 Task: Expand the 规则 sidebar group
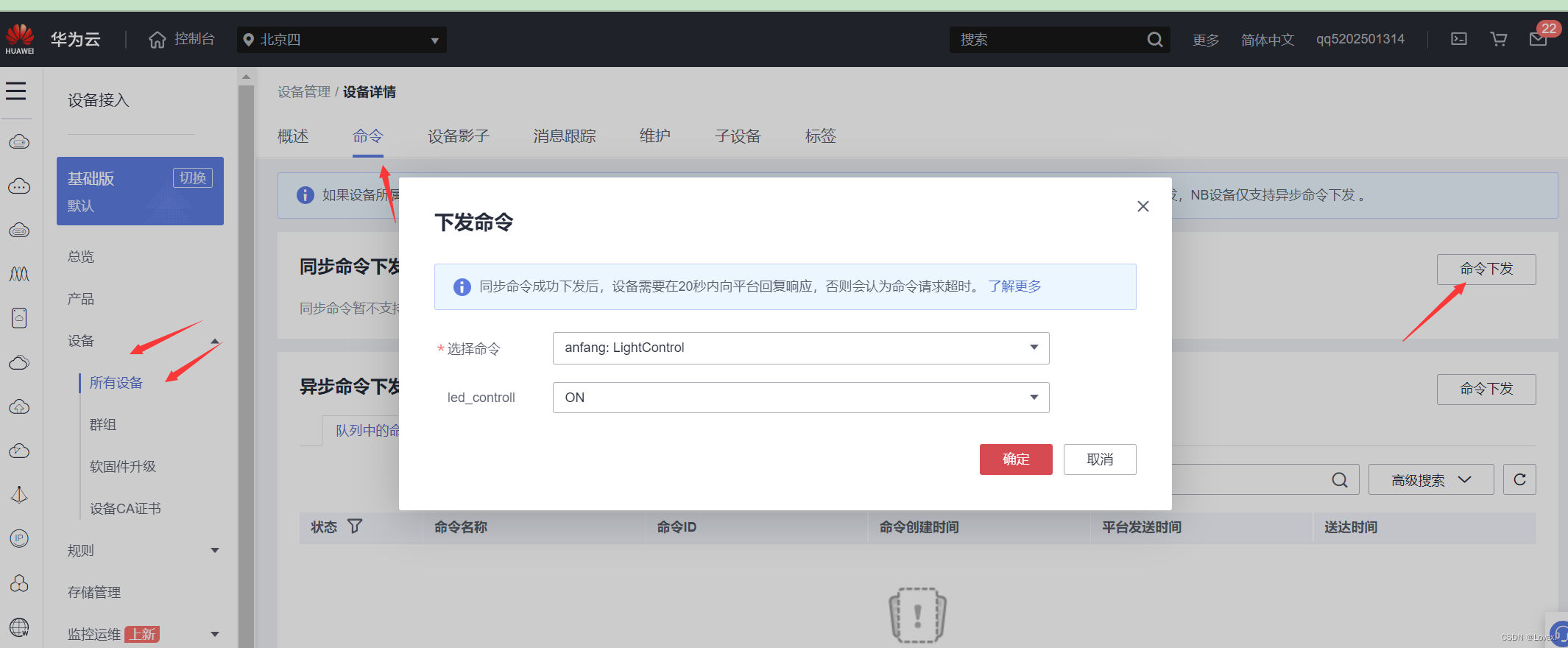[x=215, y=550]
